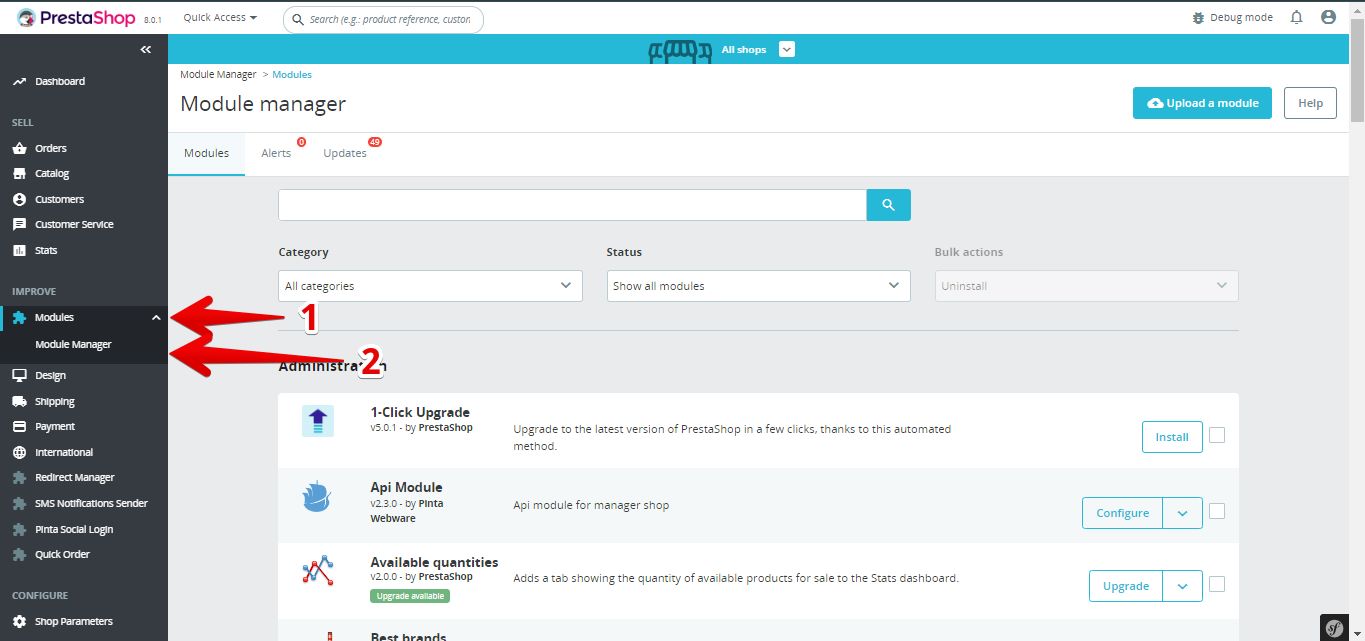The height and width of the screenshot is (641, 1365).
Task: Click the 1-Click Upgrade module logo
Action: (318, 421)
